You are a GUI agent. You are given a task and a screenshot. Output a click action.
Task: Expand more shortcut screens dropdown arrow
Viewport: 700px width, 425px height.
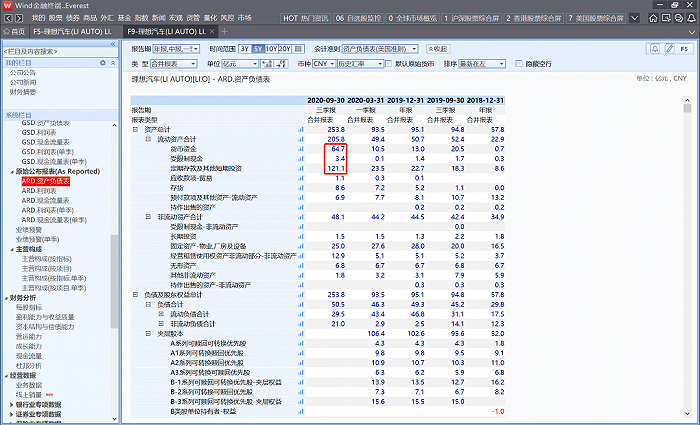click(634, 18)
